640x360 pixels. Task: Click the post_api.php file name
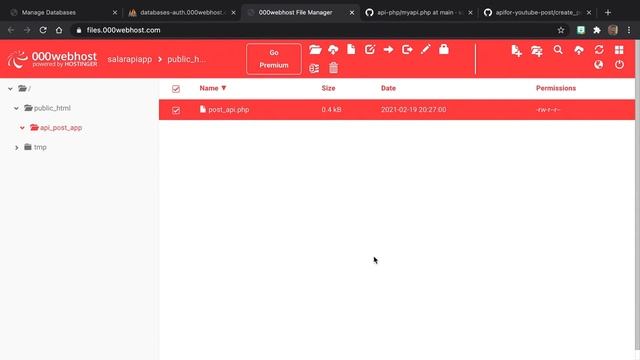tap(229, 110)
